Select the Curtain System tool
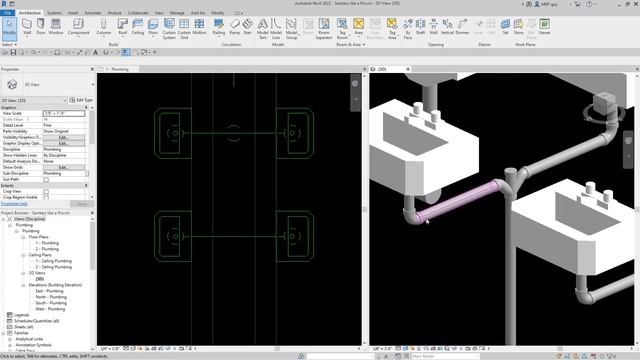This screenshot has width=640, height=360. click(169, 29)
